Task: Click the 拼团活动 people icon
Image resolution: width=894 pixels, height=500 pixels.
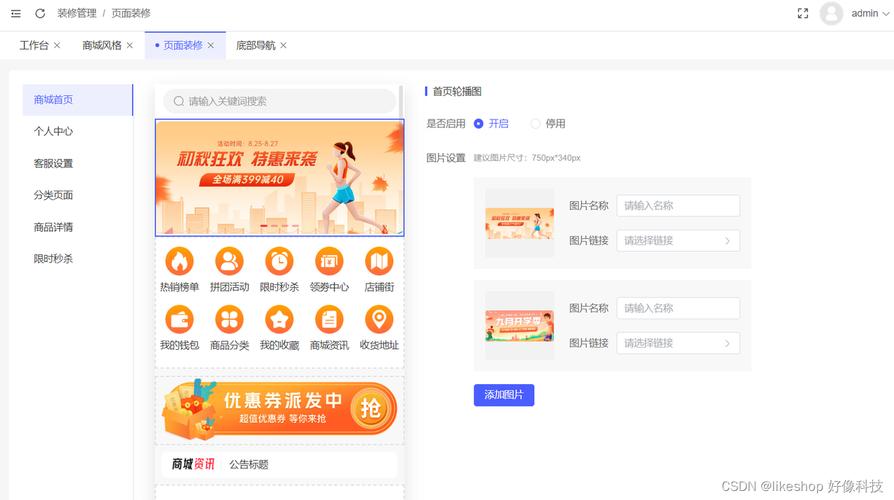Action: (229, 262)
